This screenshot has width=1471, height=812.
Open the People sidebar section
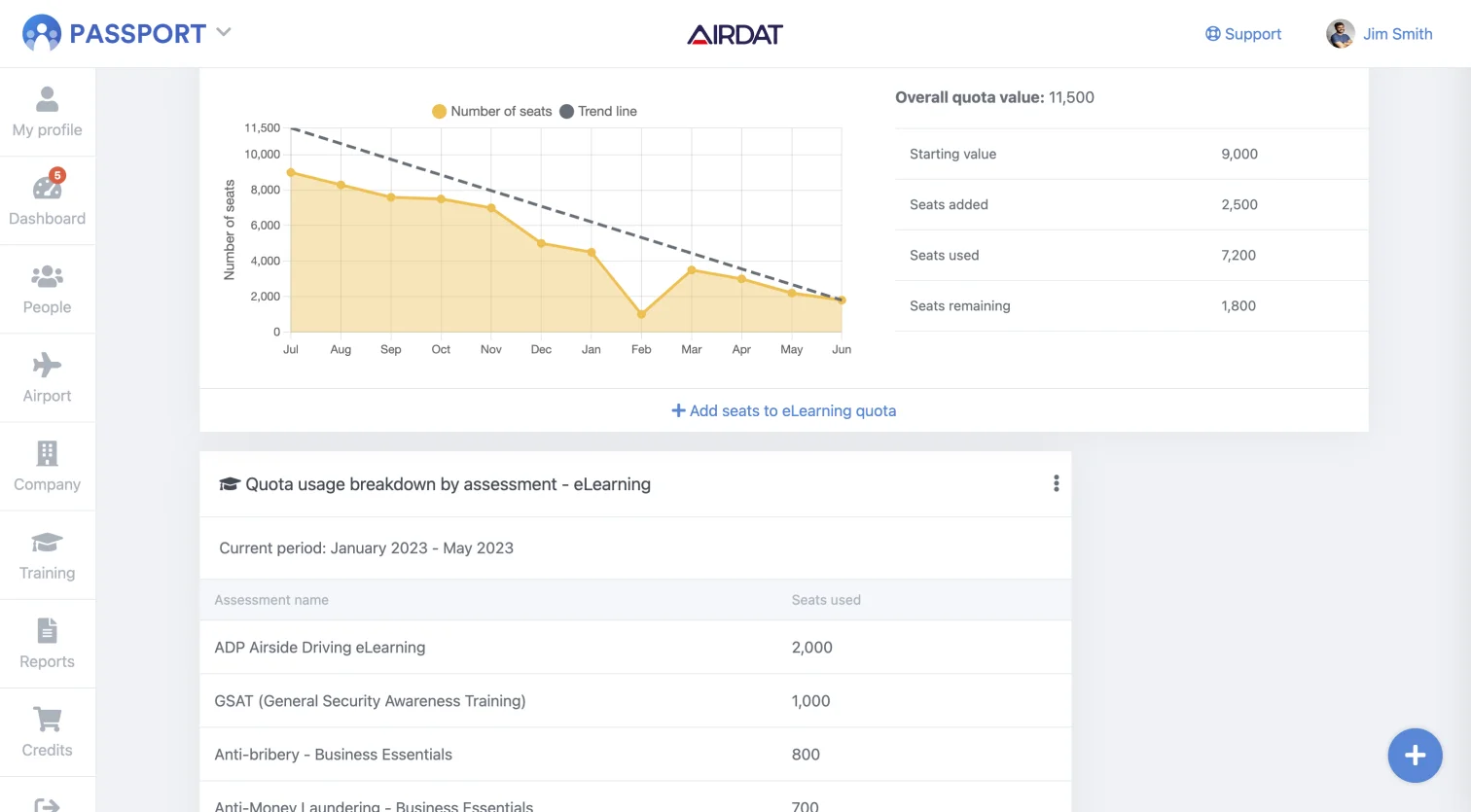click(47, 289)
